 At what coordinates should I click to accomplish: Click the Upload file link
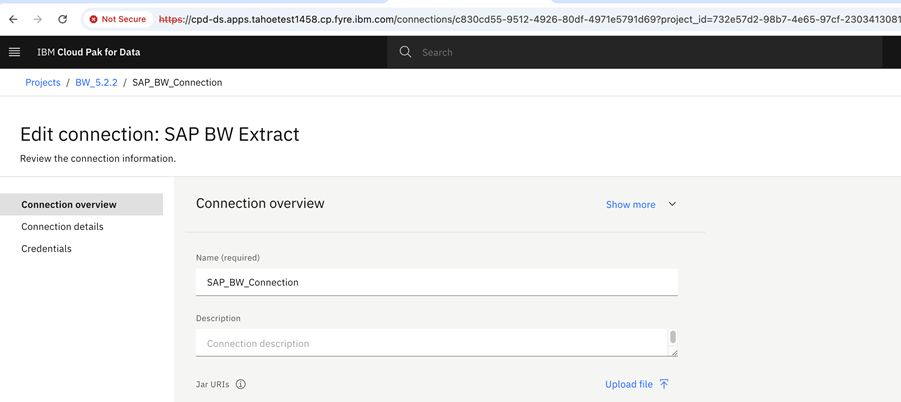tap(629, 384)
